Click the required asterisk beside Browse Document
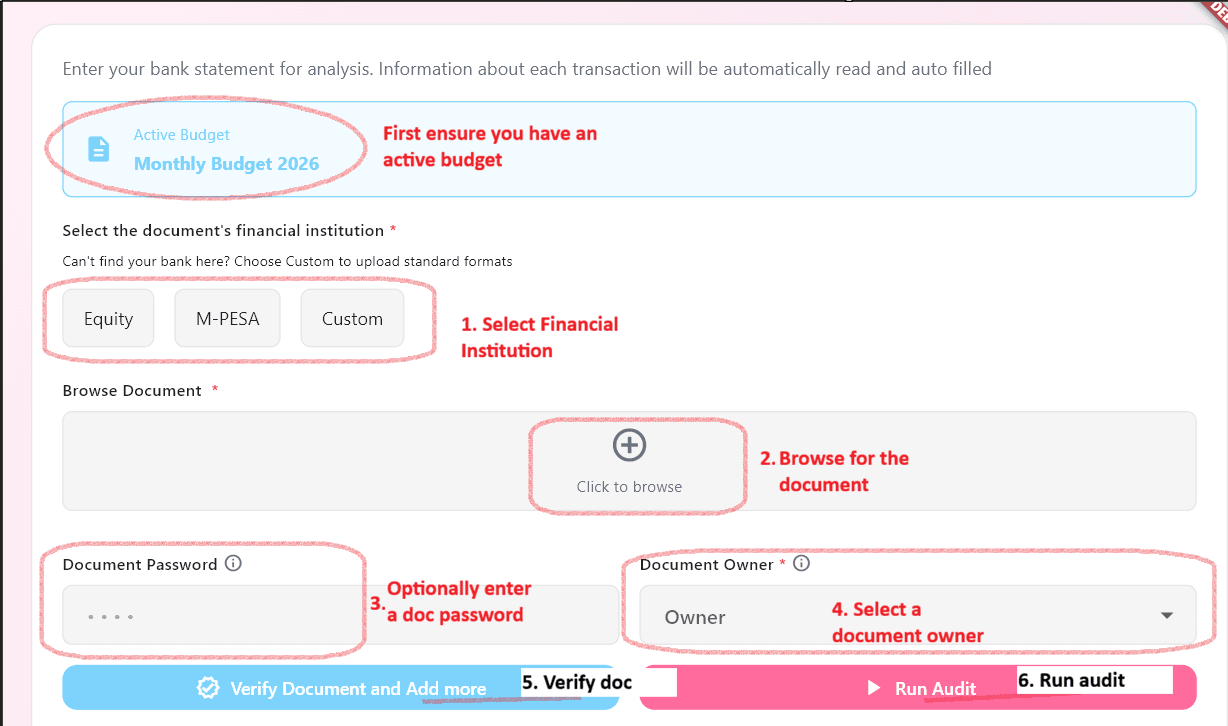This screenshot has width=1228, height=726. tap(214, 390)
